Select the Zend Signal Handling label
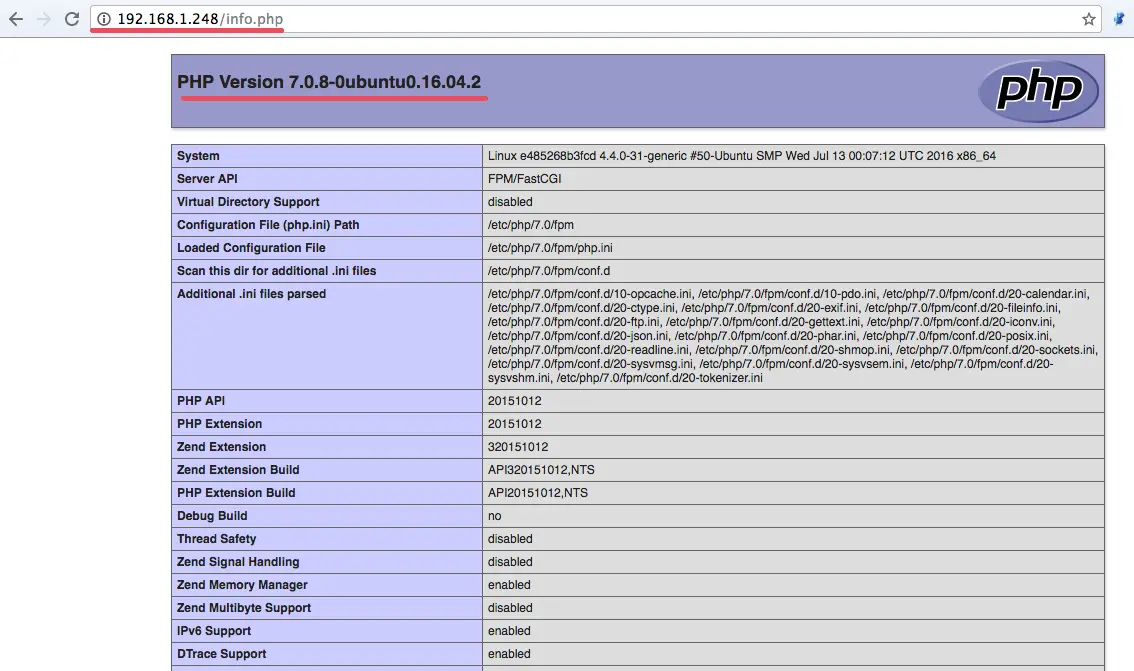The image size is (1134, 671). tap(238, 563)
